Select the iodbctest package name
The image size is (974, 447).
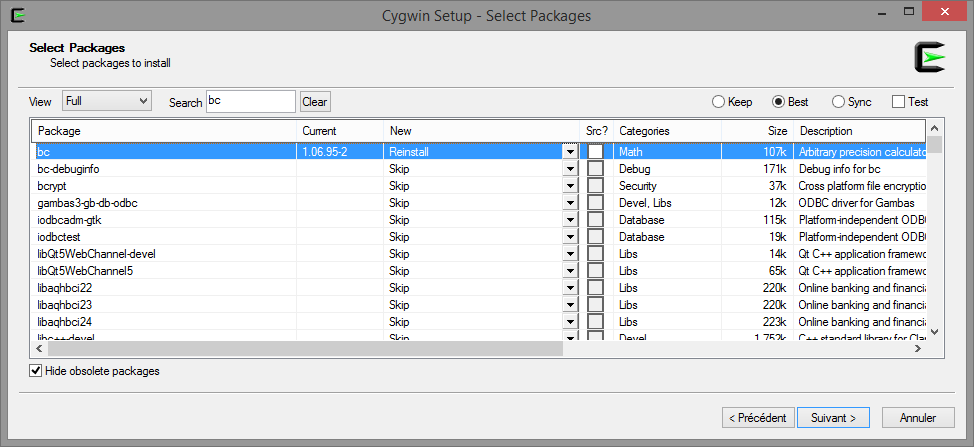coord(59,237)
